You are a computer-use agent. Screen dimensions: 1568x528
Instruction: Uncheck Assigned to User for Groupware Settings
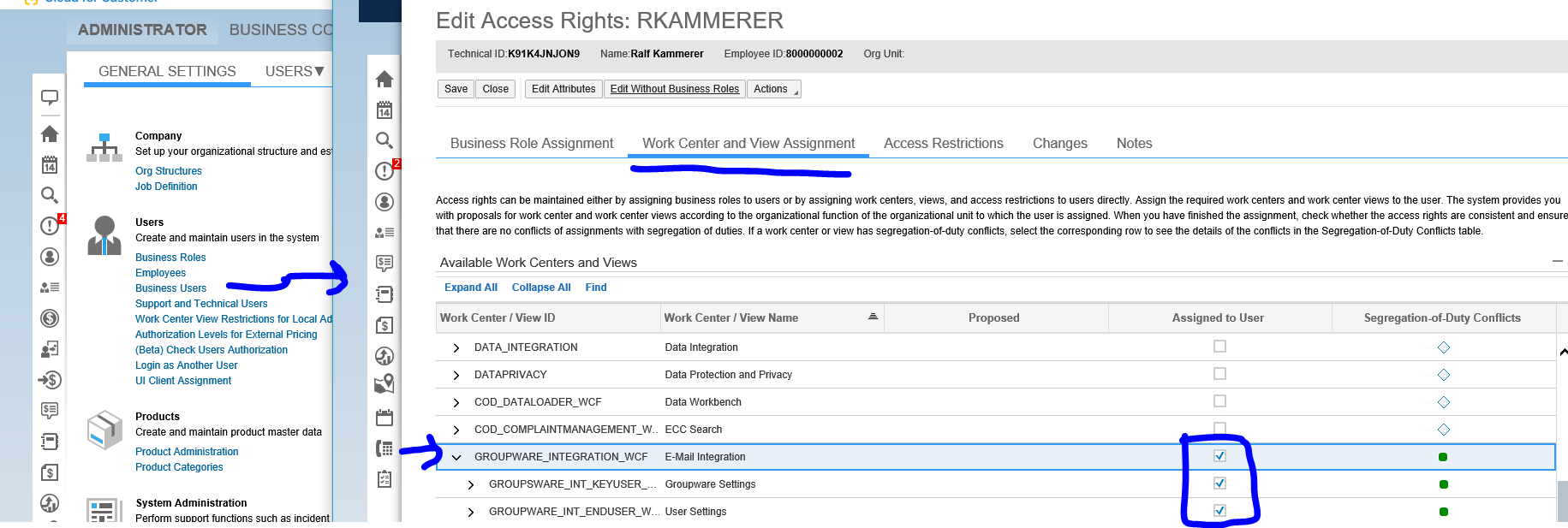pos(1219,484)
